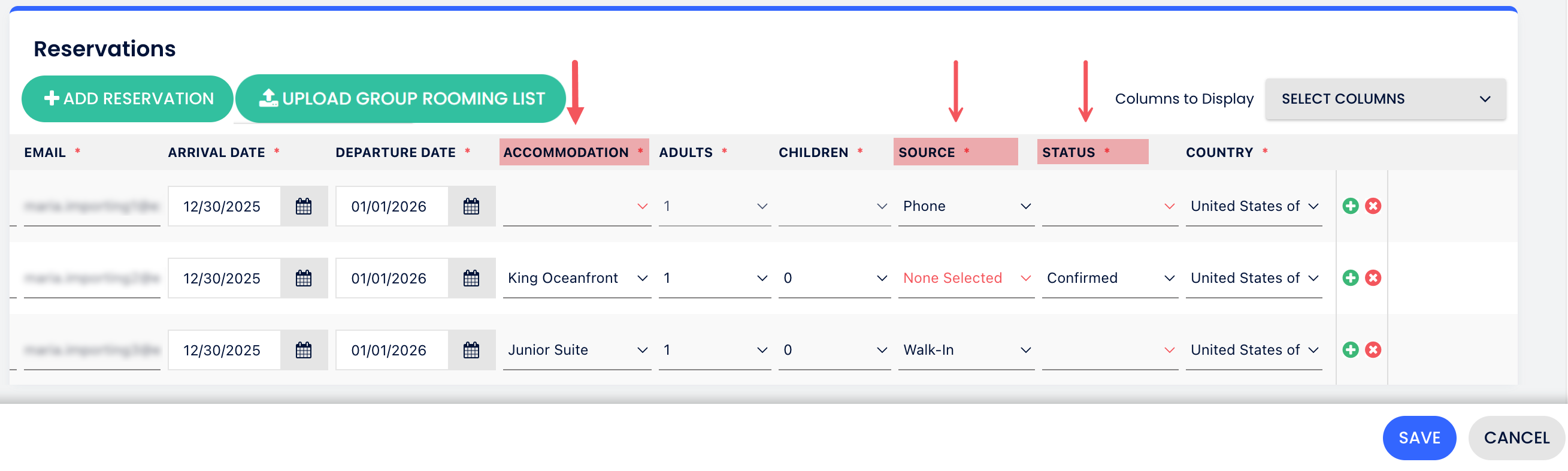Open the Select Columns dropdown

pos(1385,99)
